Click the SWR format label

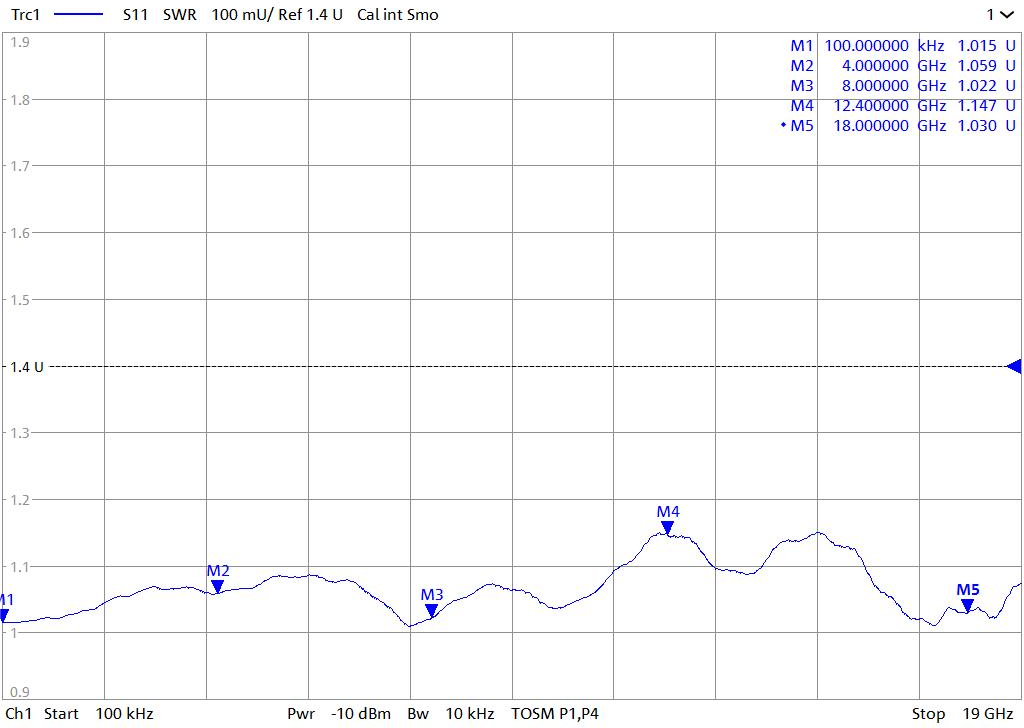pos(179,15)
